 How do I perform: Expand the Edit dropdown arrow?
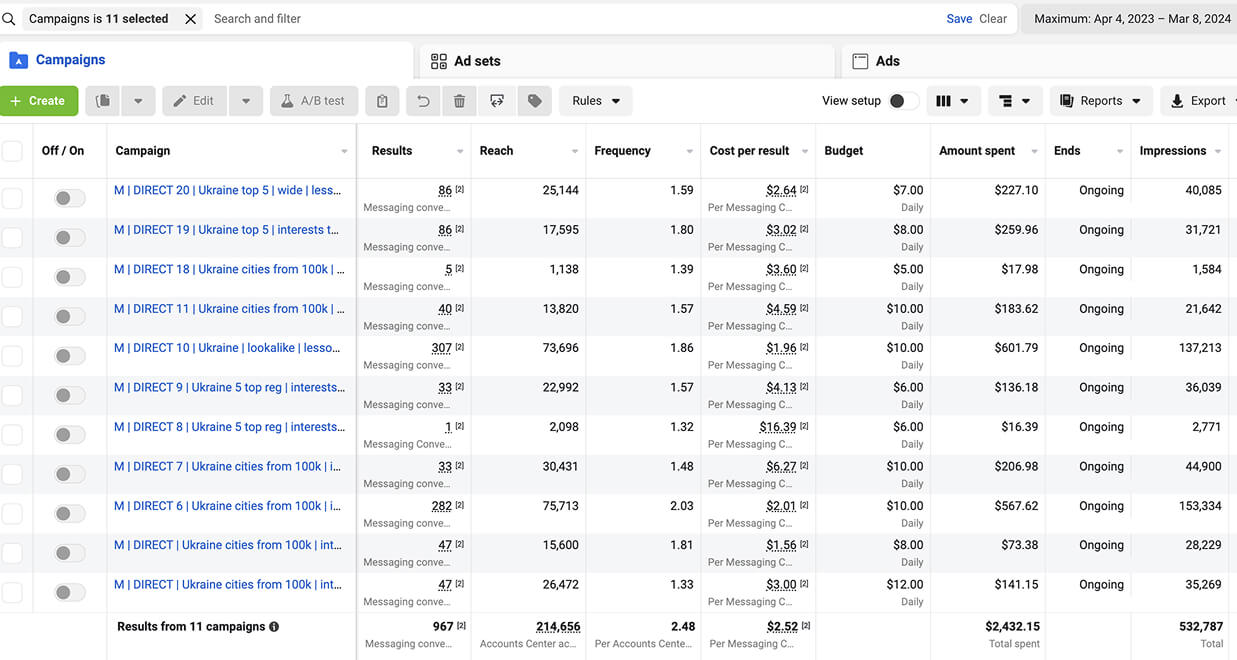[246, 101]
